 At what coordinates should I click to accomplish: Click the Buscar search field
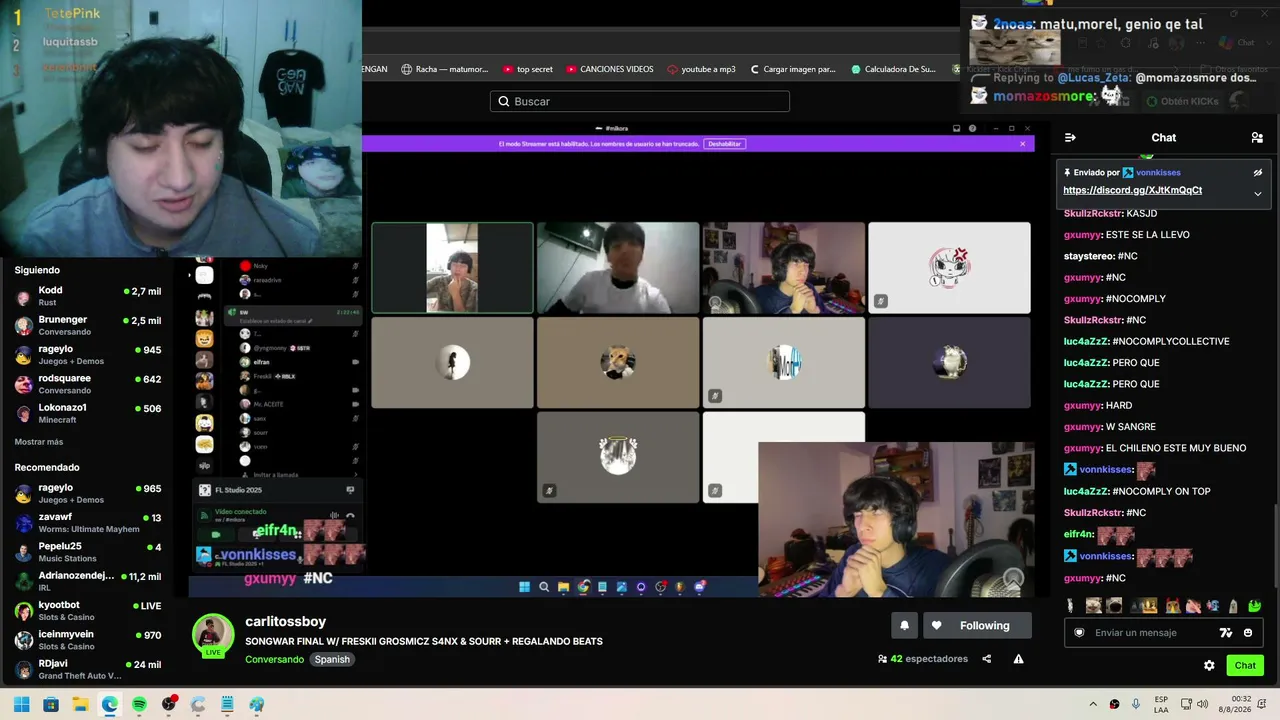coord(640,101)
